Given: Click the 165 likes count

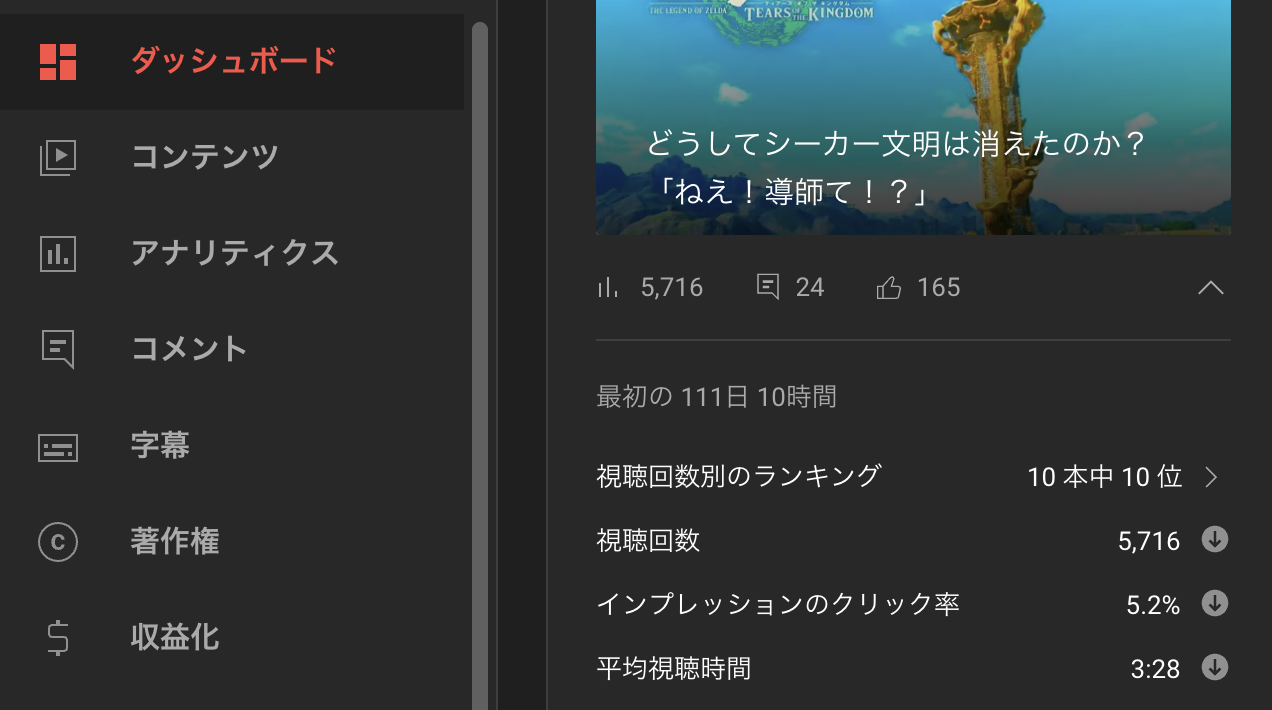Looking at the screenshot, I should [x=939, y=288].
